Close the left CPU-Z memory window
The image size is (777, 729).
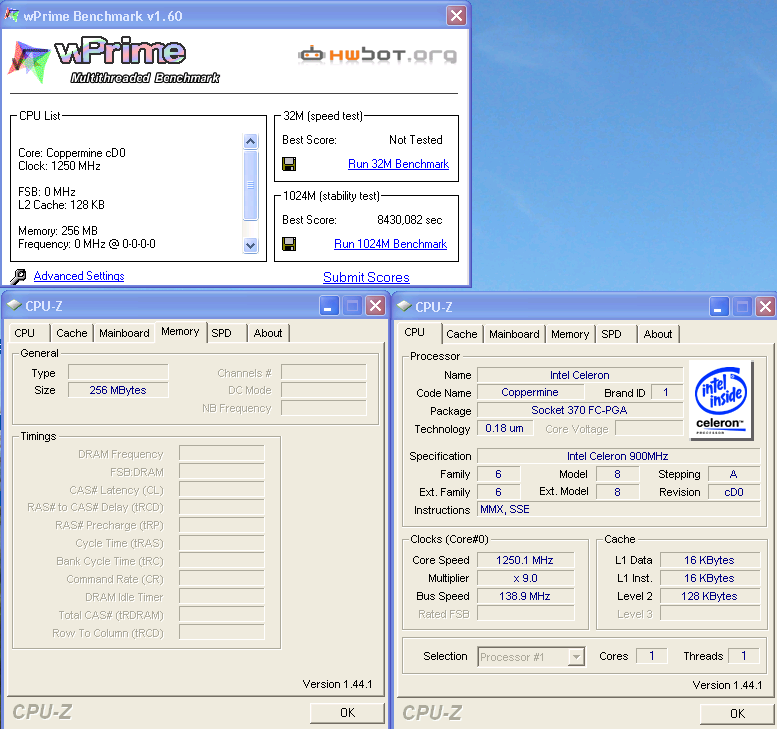[x=376, y=306]
